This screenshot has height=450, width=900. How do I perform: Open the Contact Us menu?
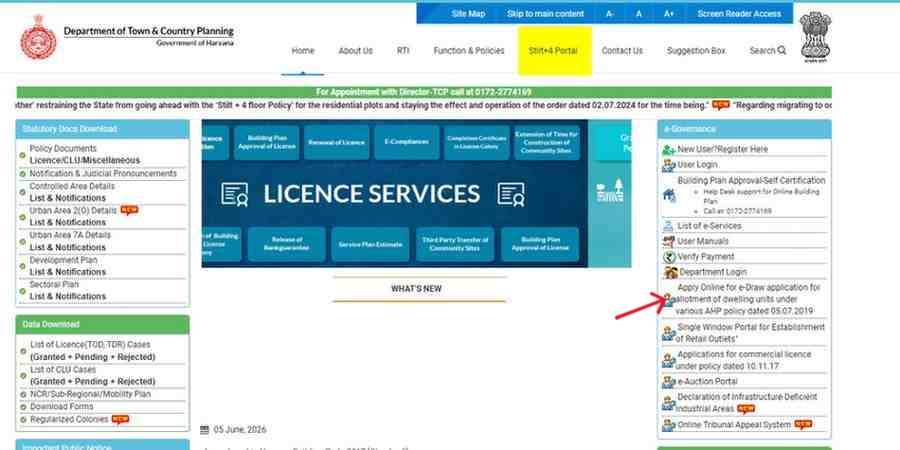point(622,51)
